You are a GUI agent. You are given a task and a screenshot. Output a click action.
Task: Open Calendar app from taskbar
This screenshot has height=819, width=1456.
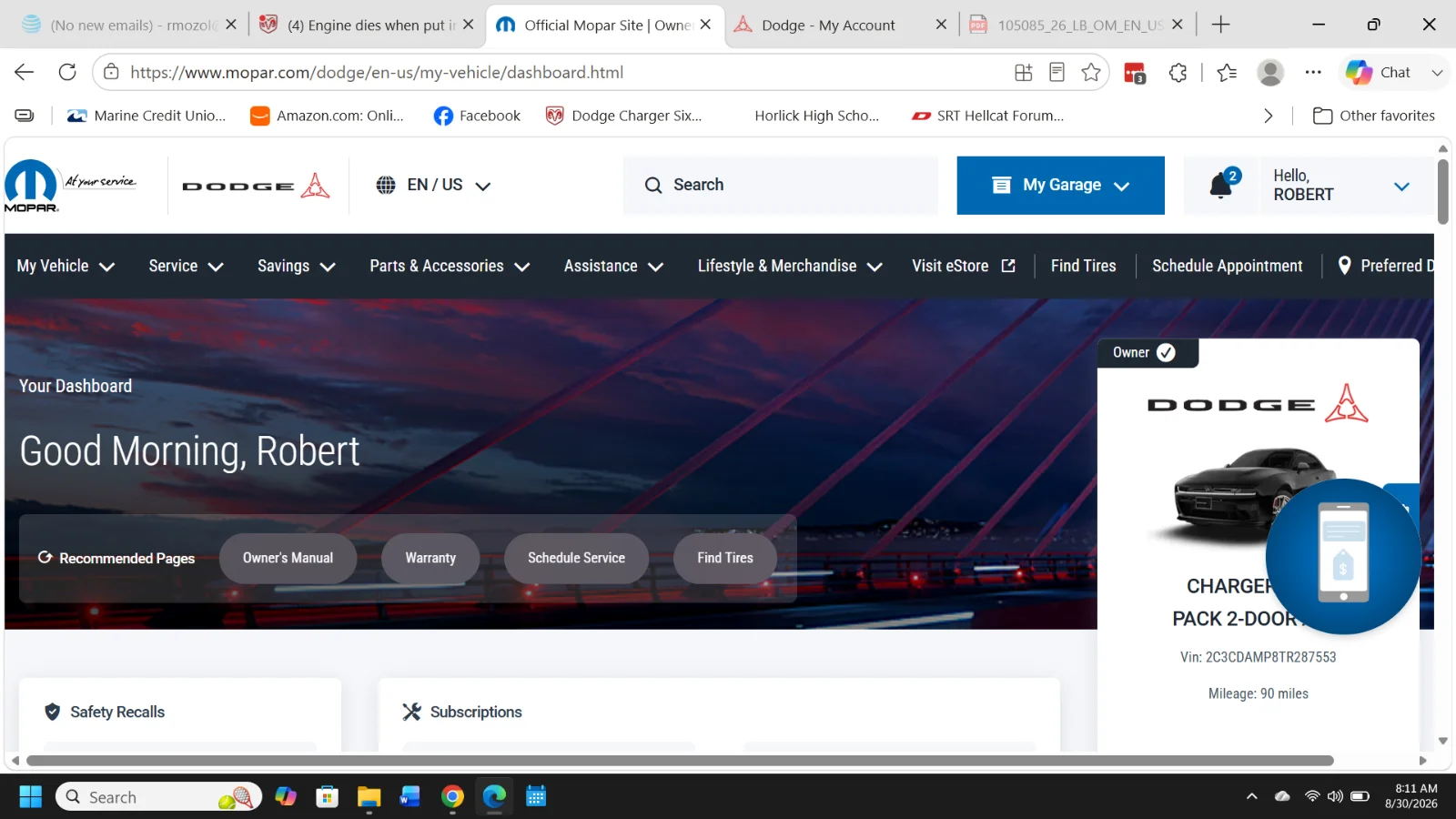click(x=536, y=797)
